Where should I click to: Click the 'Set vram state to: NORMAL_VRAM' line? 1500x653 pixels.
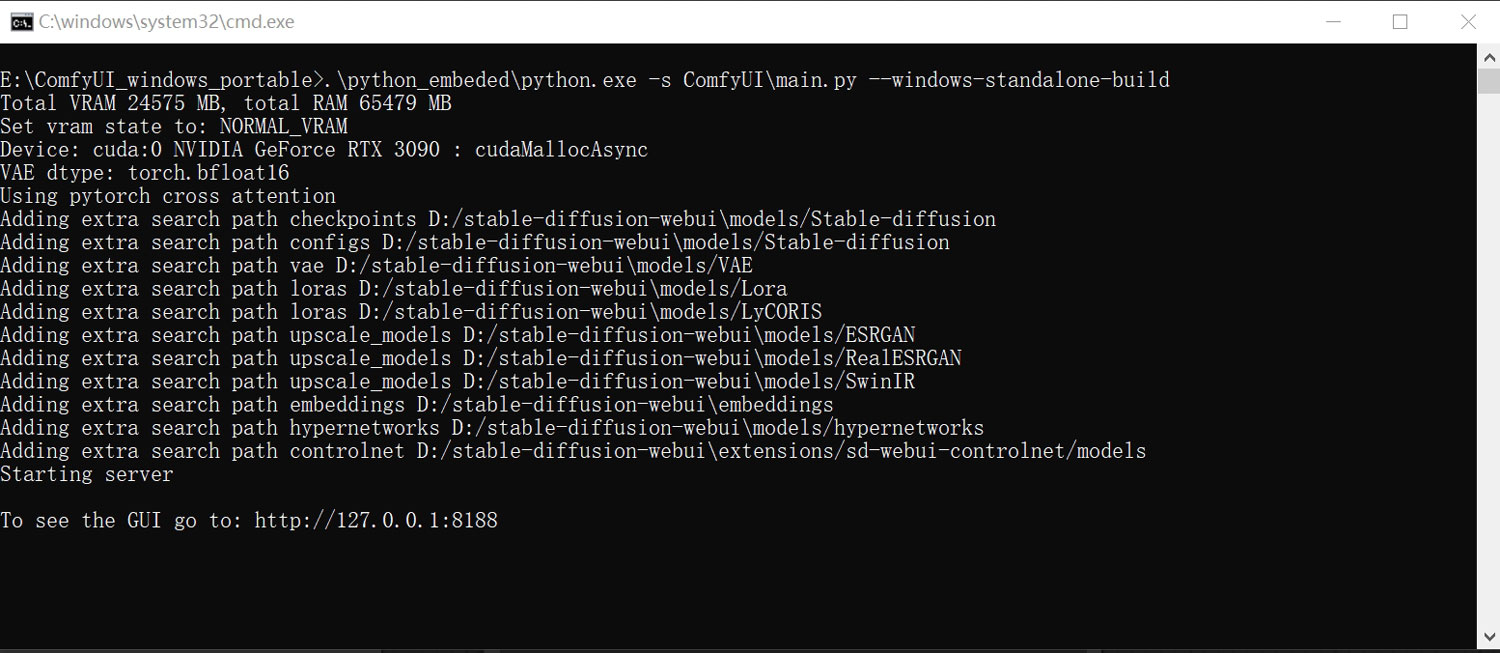point(174,126)
